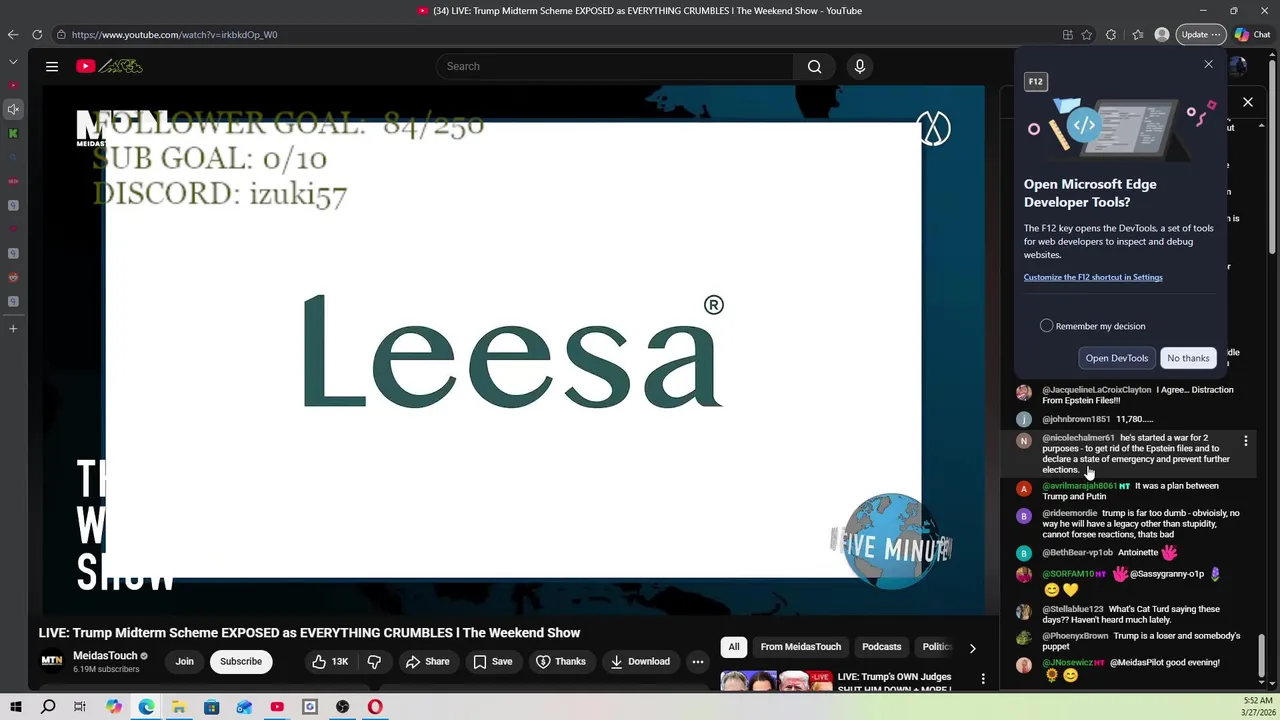Open Outlook from the taskbar
Viewport: 1280px width, 720px height.
click(244, 707)
